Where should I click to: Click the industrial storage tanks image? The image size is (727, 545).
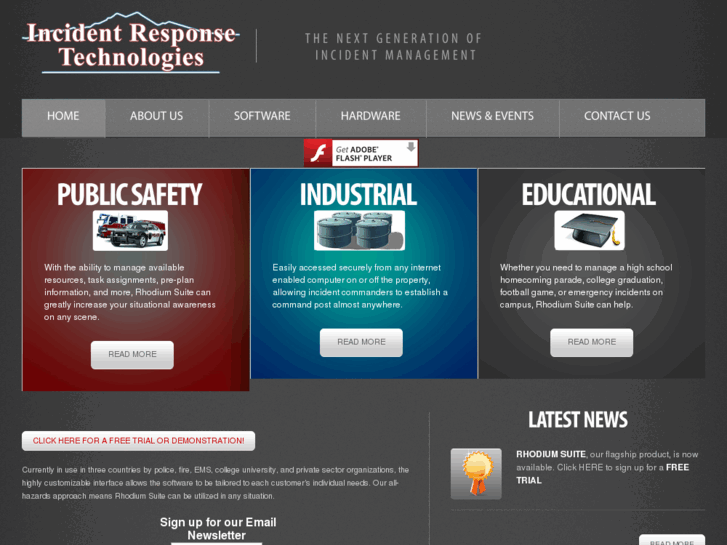pos(359,231)
